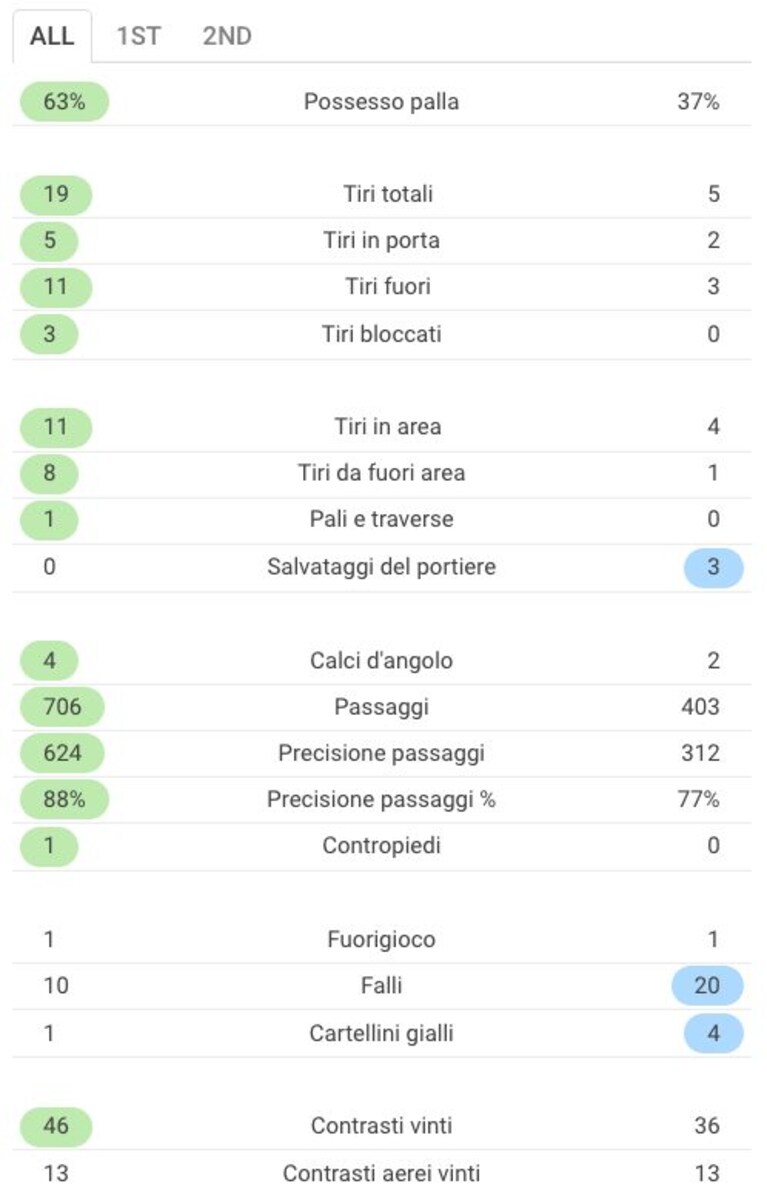Switch to the 2ND half tab
Viewport: 767px width, 1192px height.
coord(227,36)
